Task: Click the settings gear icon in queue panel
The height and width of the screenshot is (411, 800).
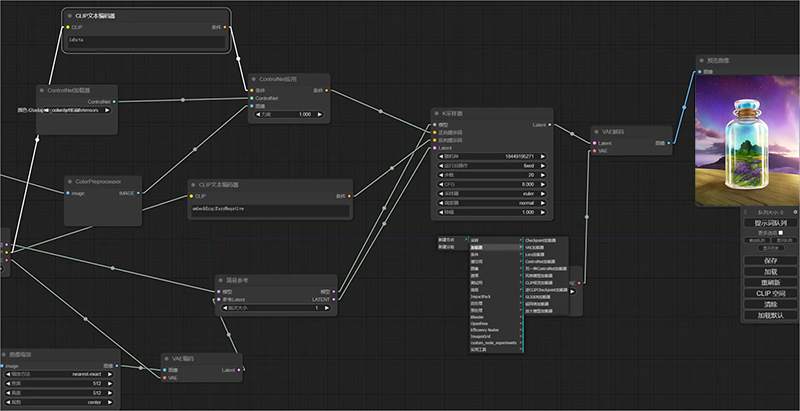Action: pyautogui.click(x=795, y=212)
